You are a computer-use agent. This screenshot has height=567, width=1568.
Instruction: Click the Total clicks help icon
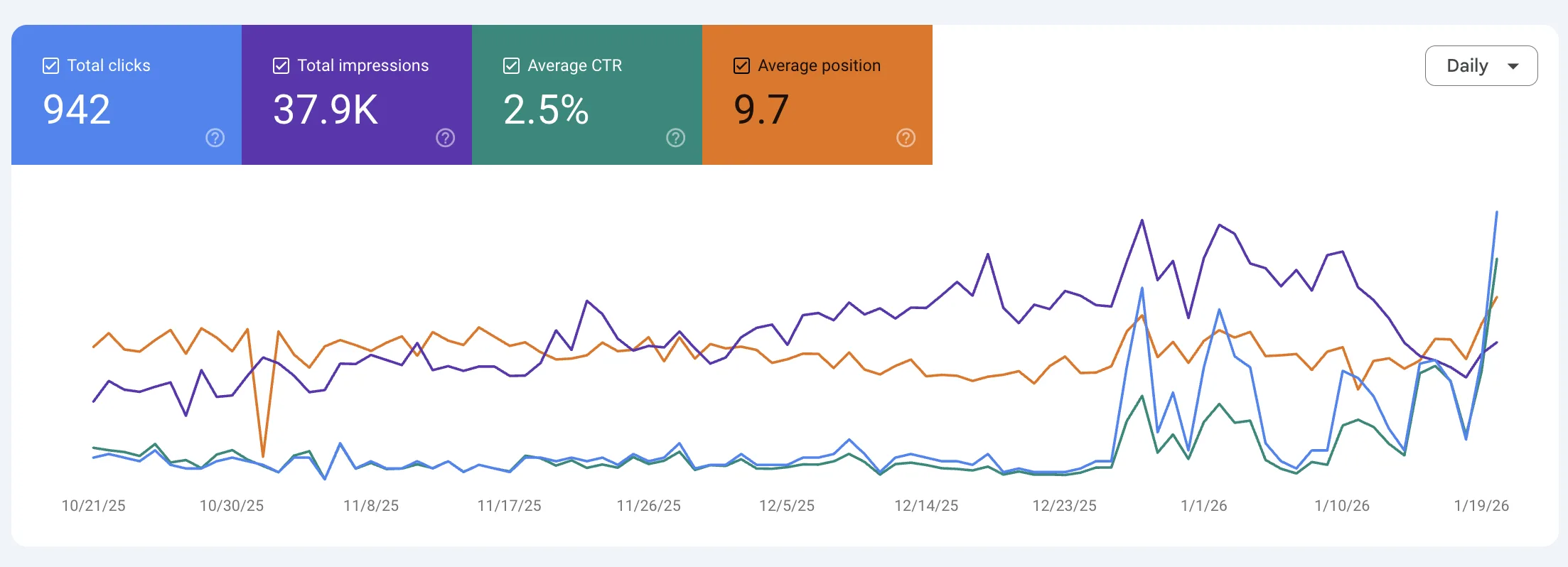click(215, 138)
